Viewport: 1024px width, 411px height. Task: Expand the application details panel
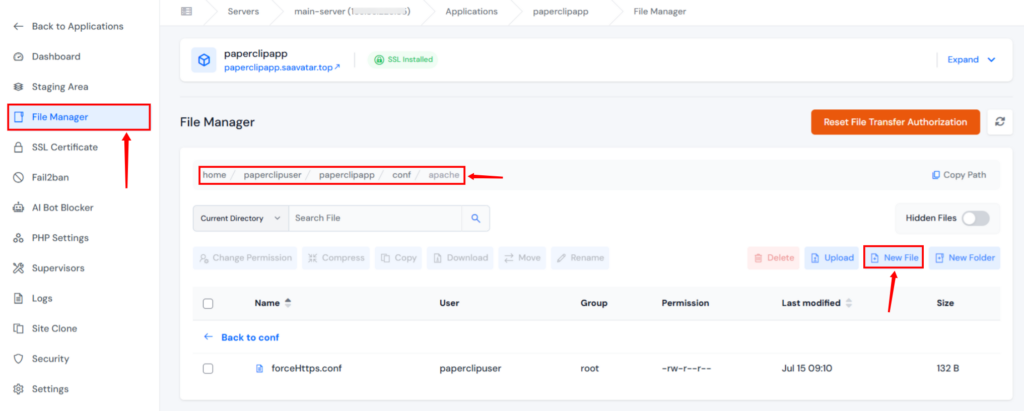(x=971, y=59)
